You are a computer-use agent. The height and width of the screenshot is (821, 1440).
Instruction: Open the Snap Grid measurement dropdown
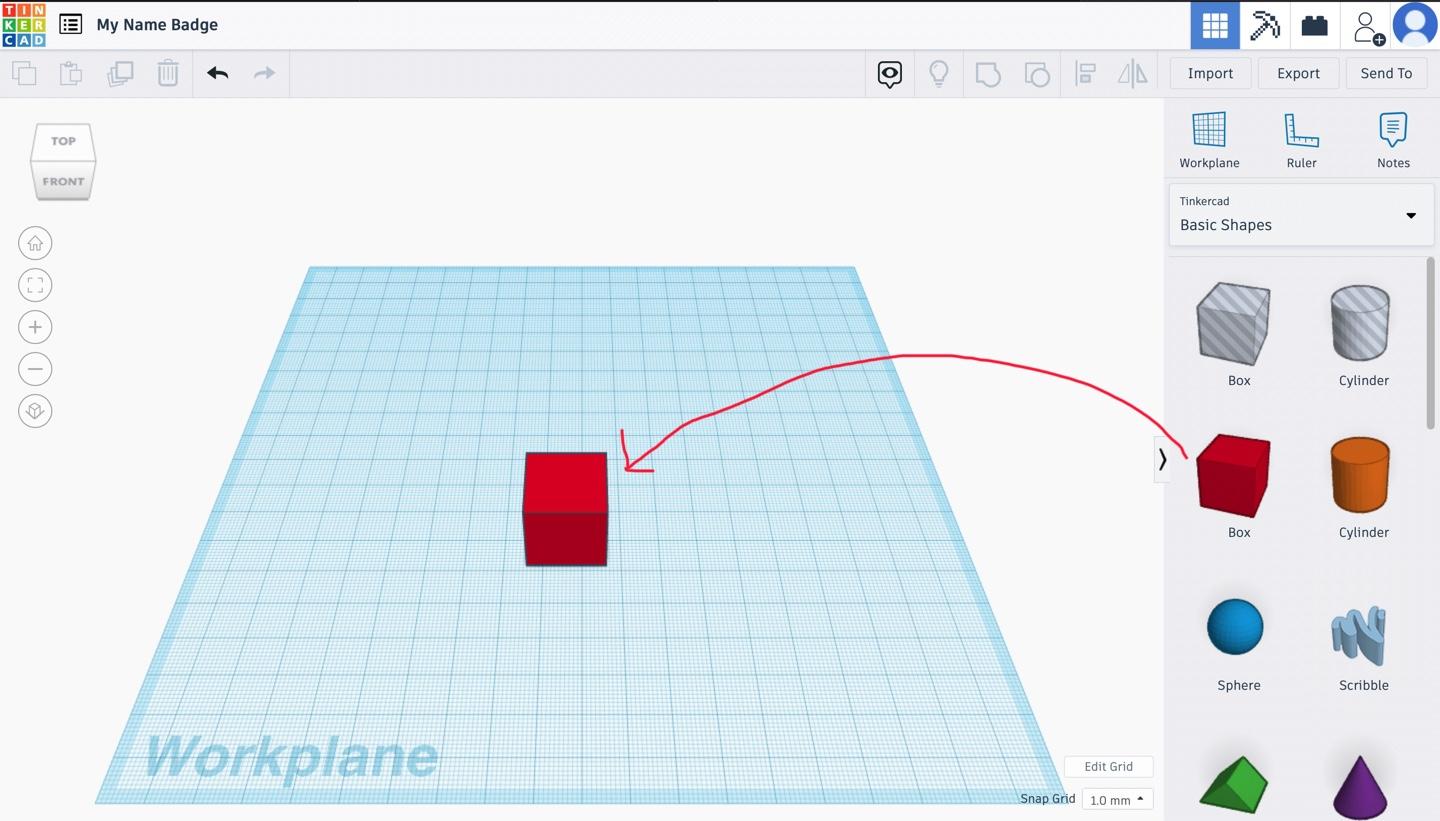(x=1117, y=799)
